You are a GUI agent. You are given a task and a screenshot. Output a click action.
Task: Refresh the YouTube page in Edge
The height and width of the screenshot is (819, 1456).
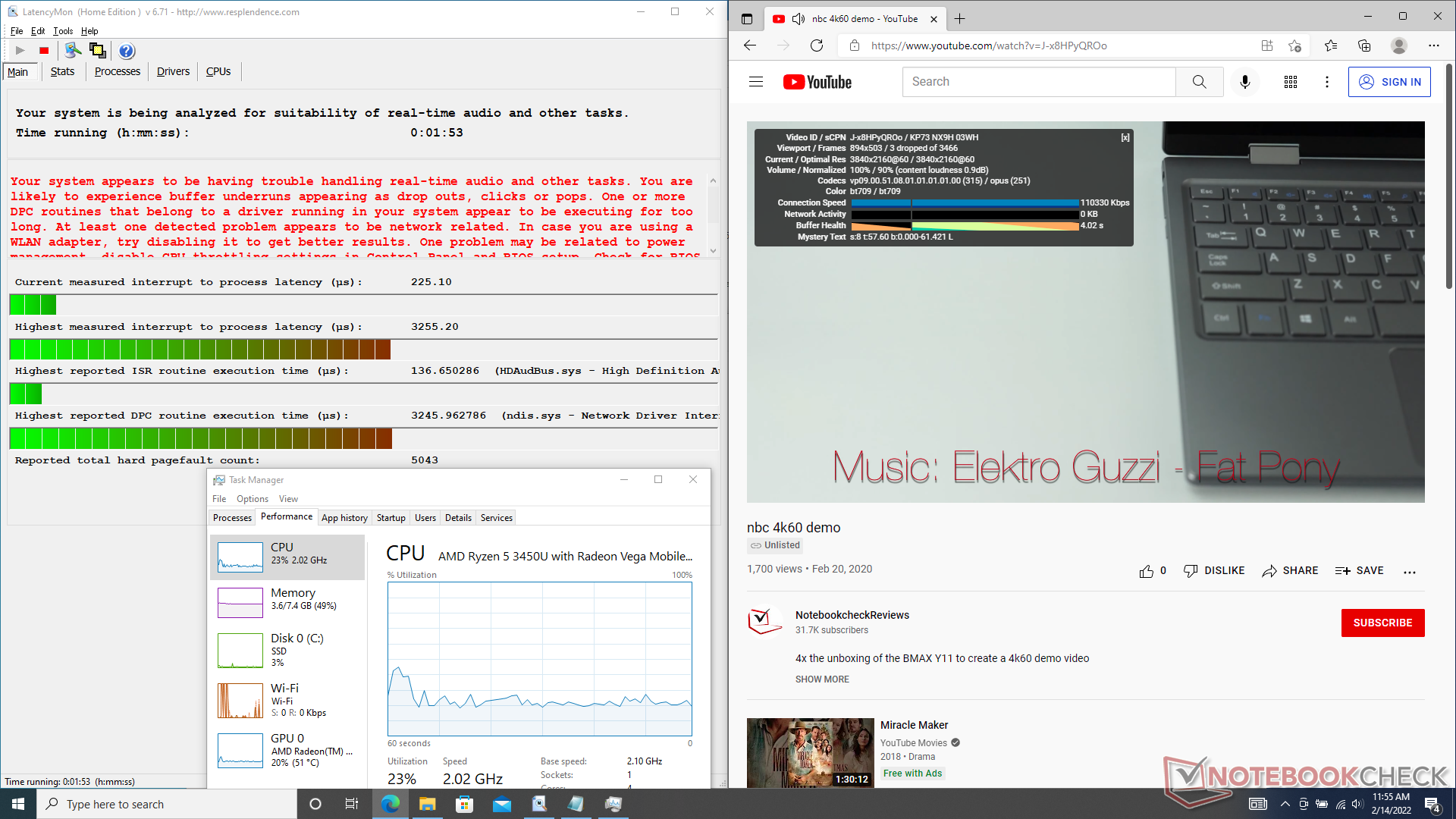click(x=817, y=45)
